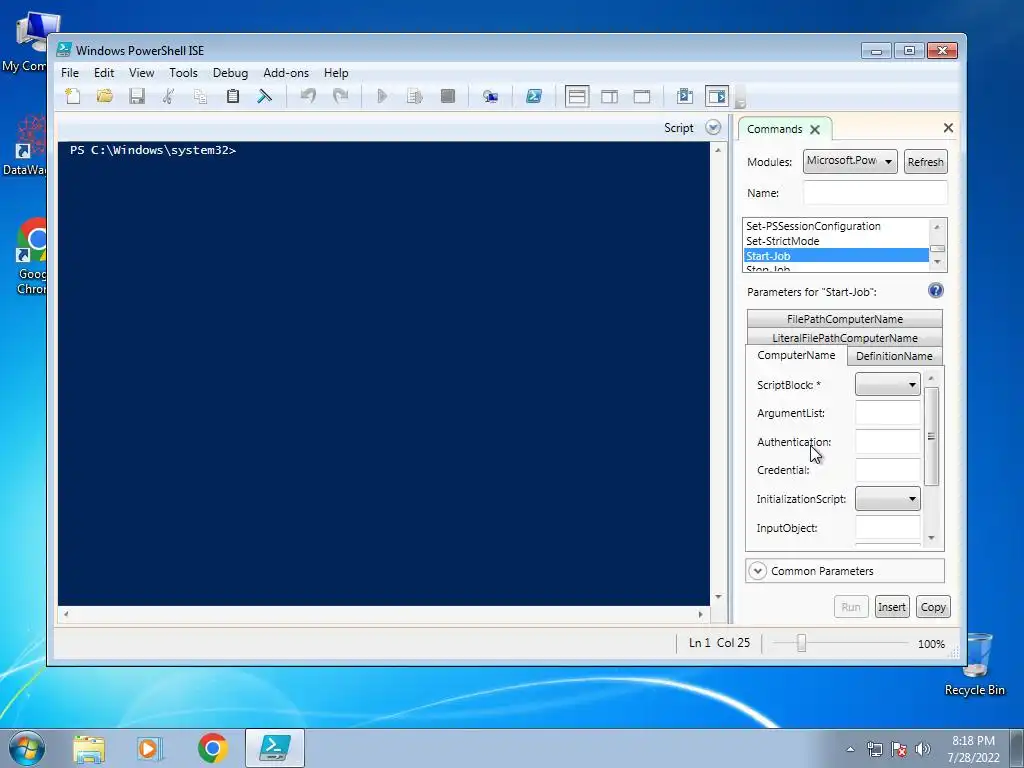The image size is (1024, 768).
Task: Open the File menu
Action: click(70, 72)
